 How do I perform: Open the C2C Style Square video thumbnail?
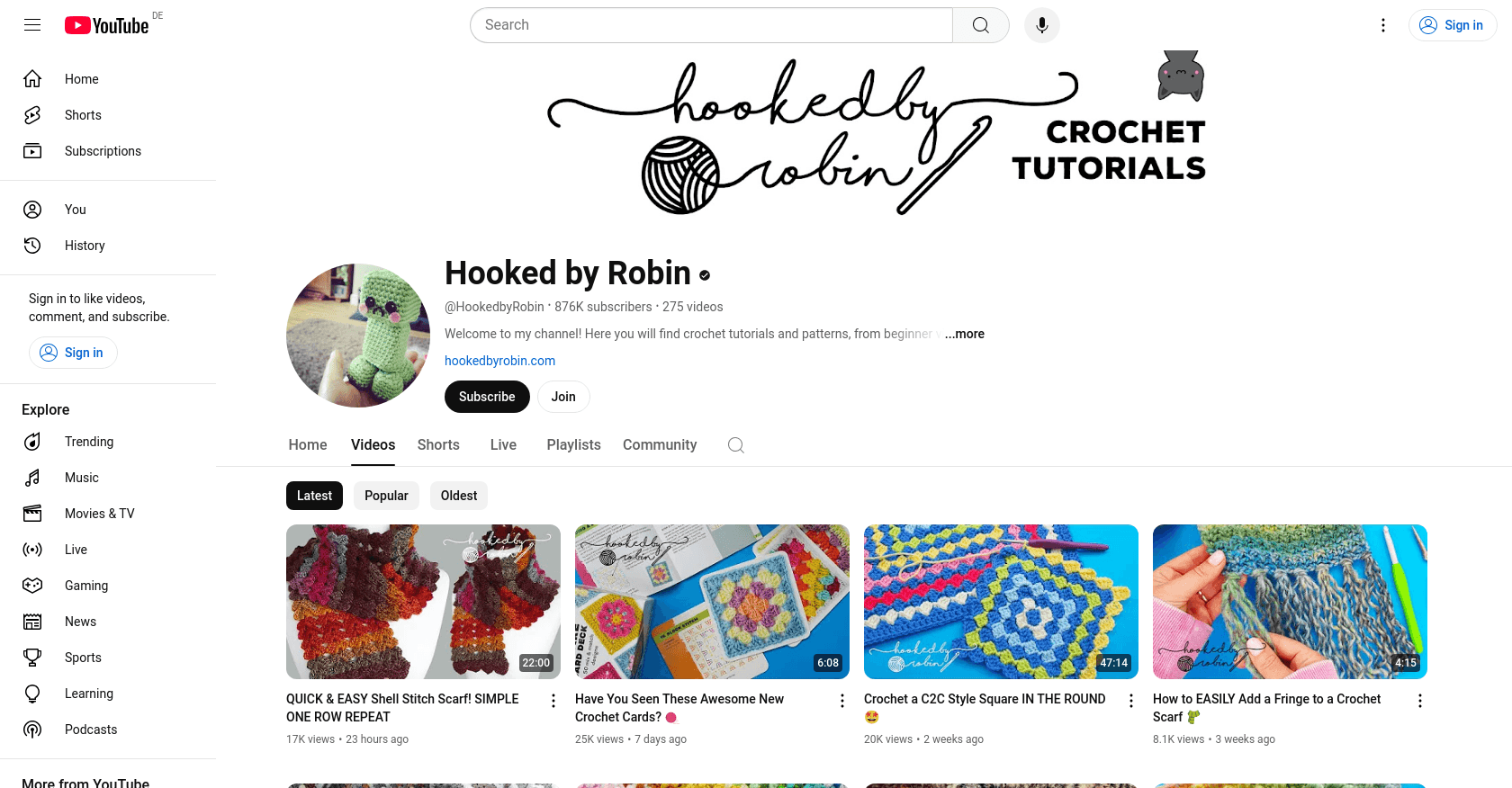pyautogui.click(x=1001, y=602)
